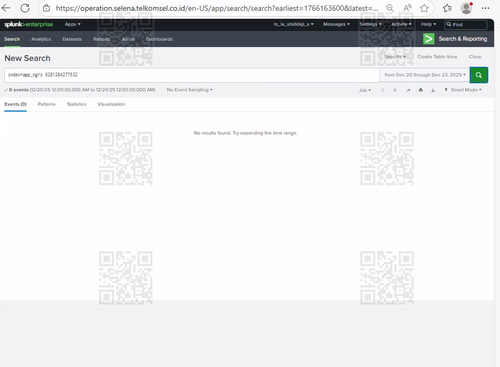
Task: Open the Analytics nav item
Action: pos(41,39)
